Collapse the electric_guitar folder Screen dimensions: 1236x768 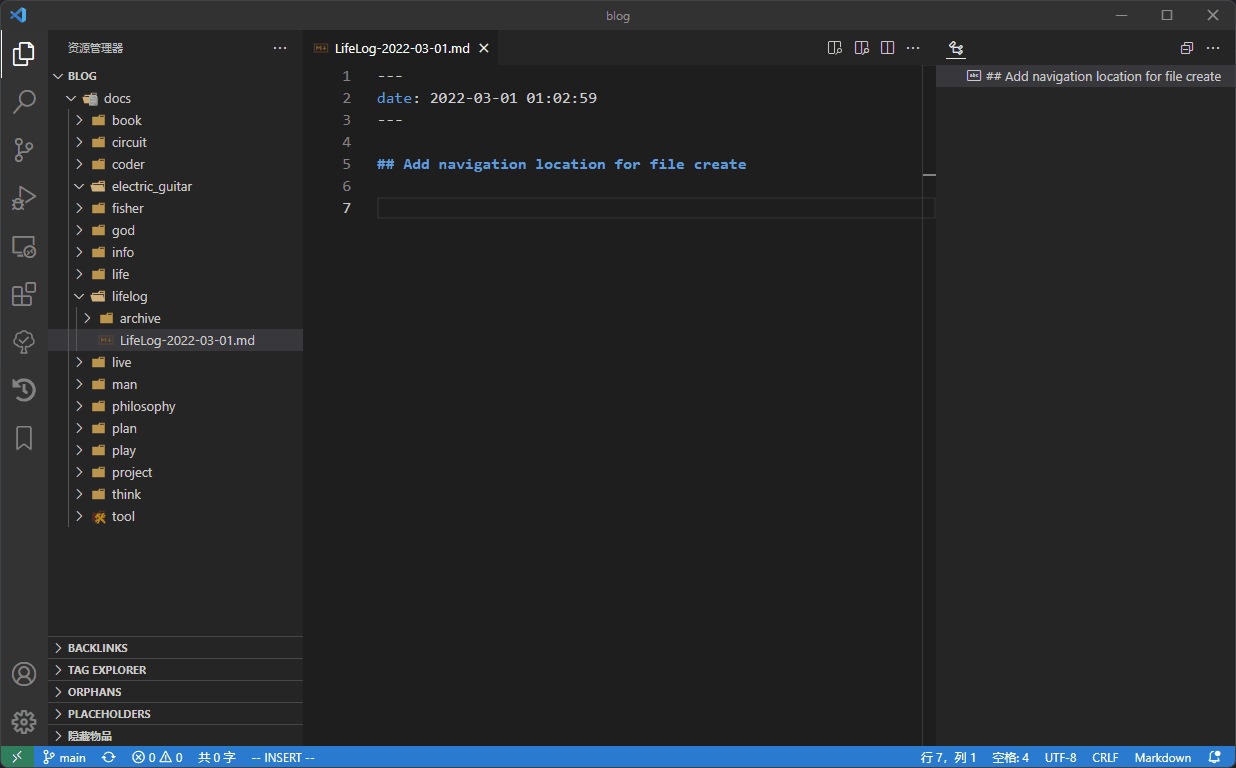click(79, 186)
